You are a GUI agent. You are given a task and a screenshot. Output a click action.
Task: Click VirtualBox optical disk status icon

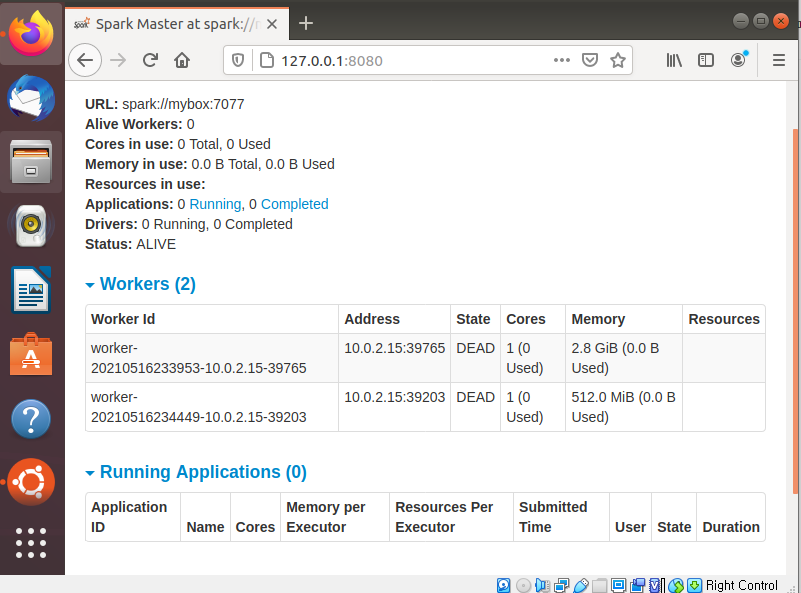click(523, 585)
